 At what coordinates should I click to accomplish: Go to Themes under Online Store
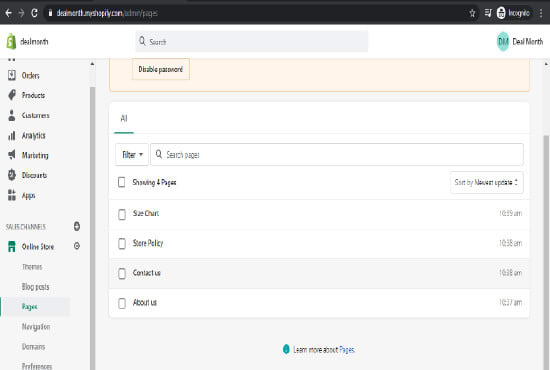[x=32, y=267]
